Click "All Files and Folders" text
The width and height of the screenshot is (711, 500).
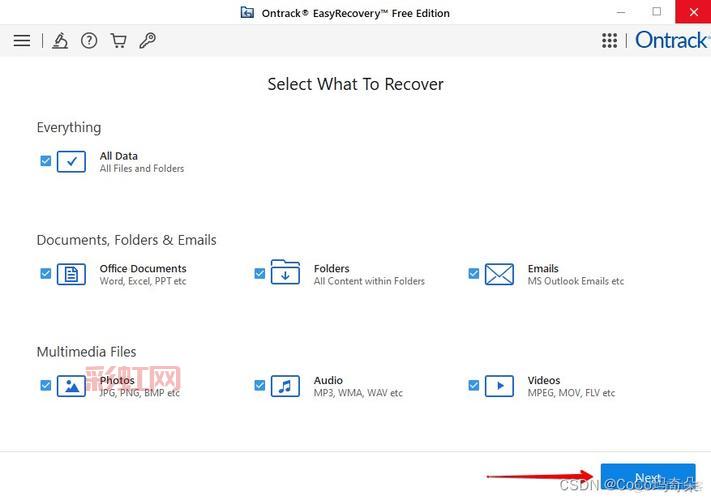pyautogui.click(x=142, y=169)
